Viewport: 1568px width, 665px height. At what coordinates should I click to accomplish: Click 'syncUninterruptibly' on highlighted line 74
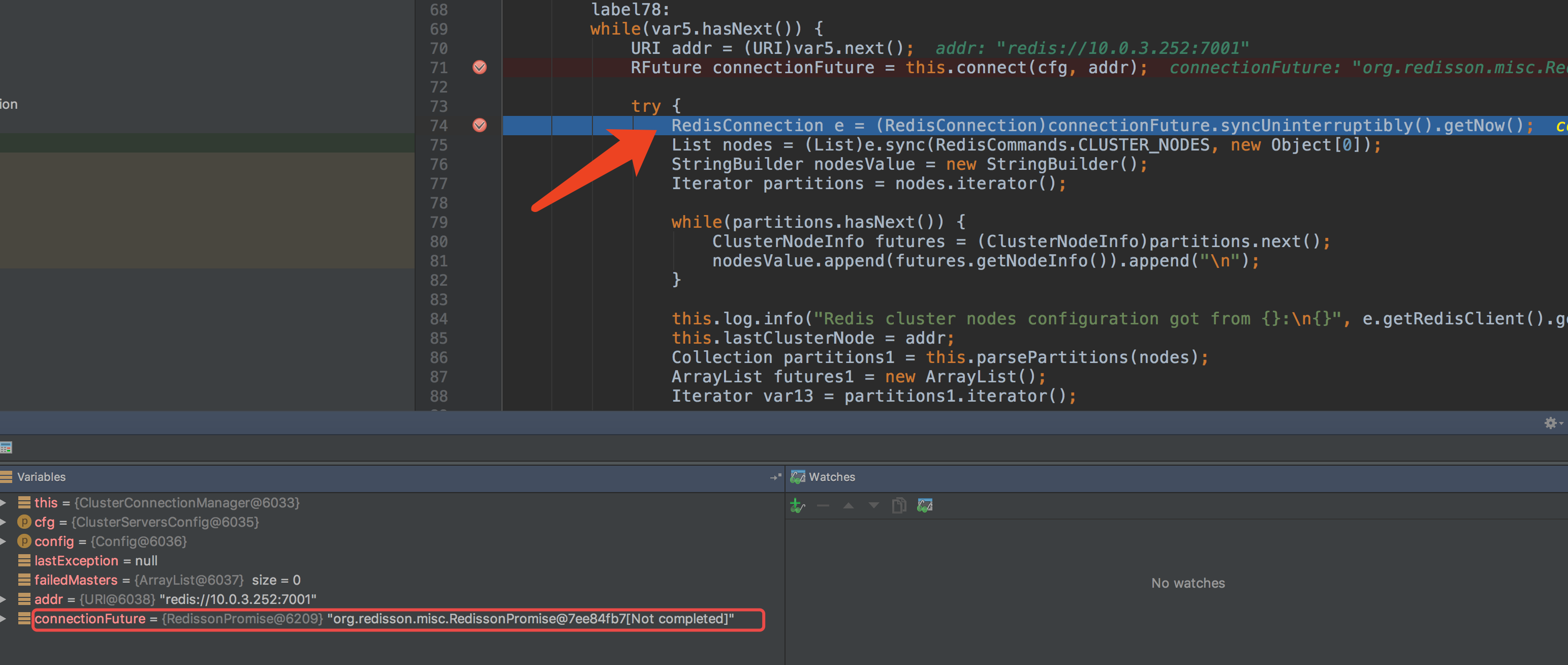(x=1316, y=126)
